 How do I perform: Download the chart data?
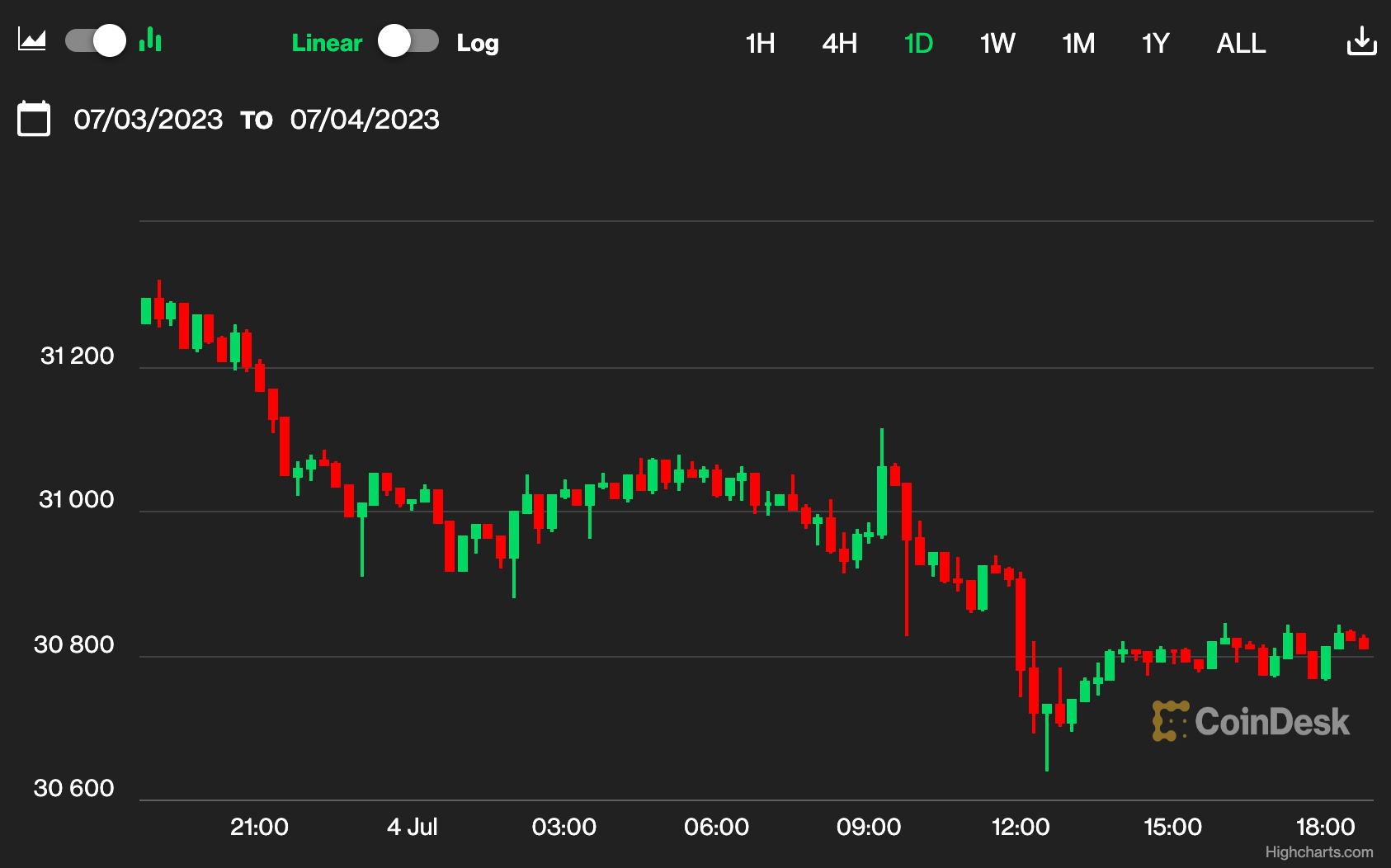pos(1362,40)
